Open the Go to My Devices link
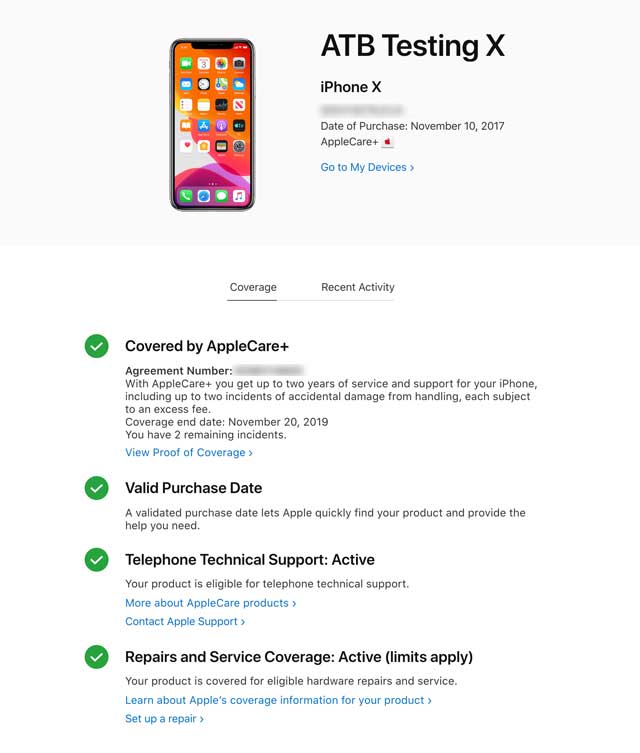This screenshot has width=640, height=753. [367, 167]
